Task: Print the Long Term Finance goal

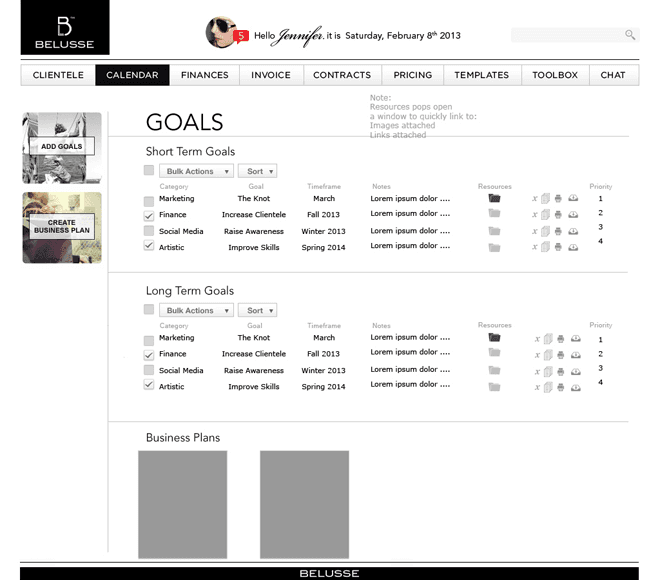Action: [x=561, y=355]
